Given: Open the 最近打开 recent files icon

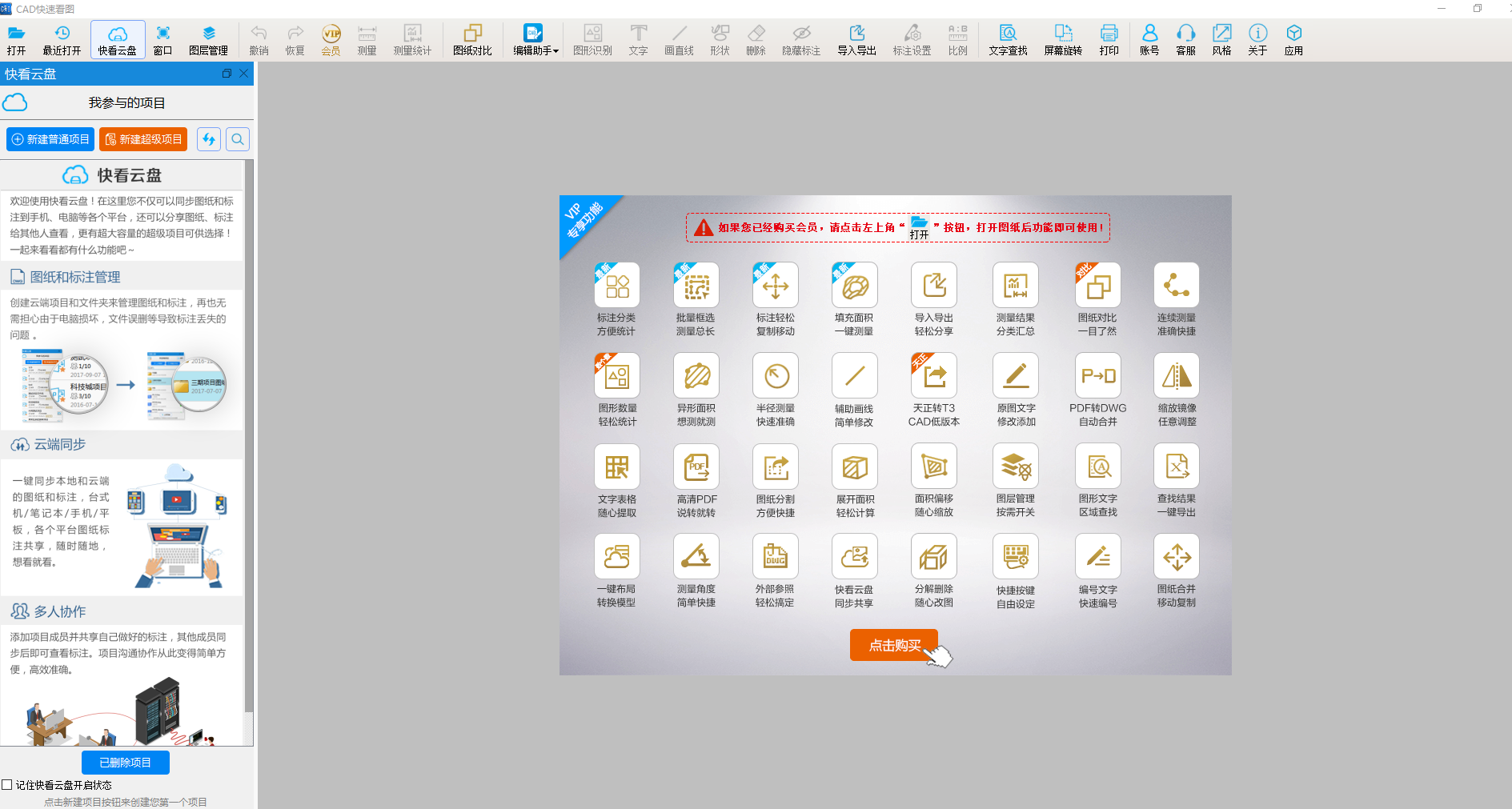Looking at the screenshot, I should [x=62, y=39].
